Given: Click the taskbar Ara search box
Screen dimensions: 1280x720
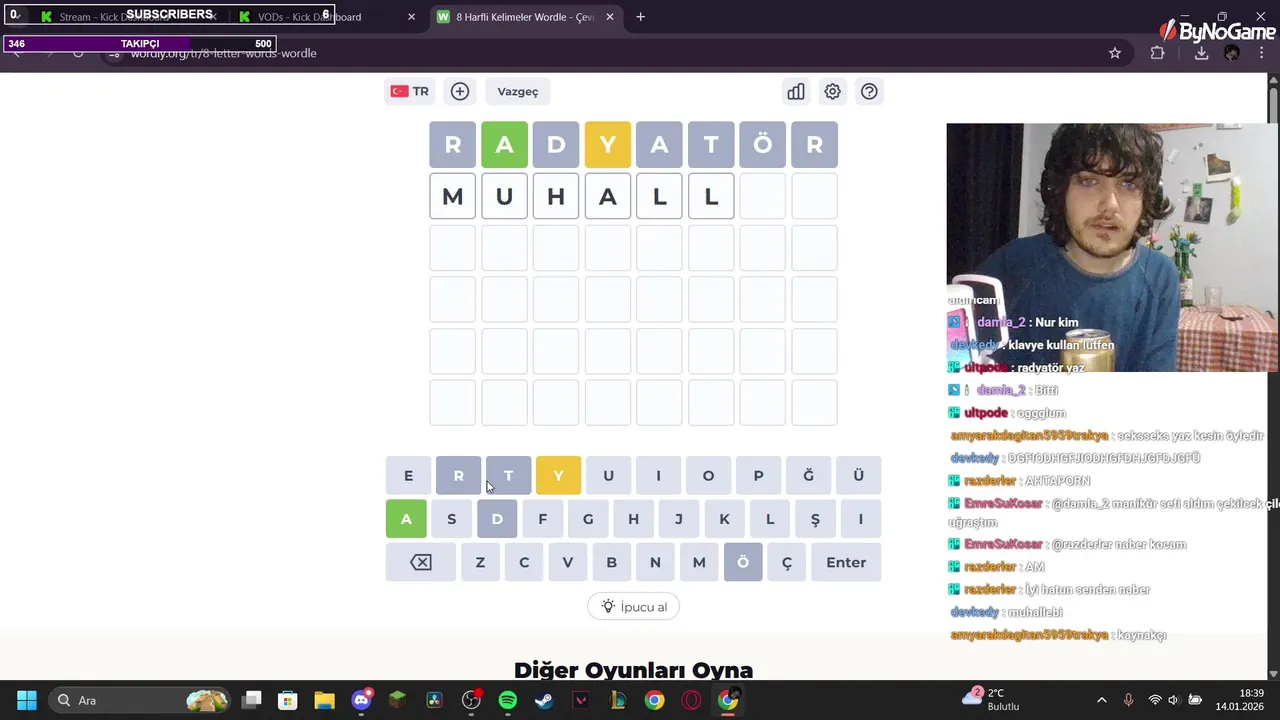Looking at the screenshot, I should (x=141, y=700).
